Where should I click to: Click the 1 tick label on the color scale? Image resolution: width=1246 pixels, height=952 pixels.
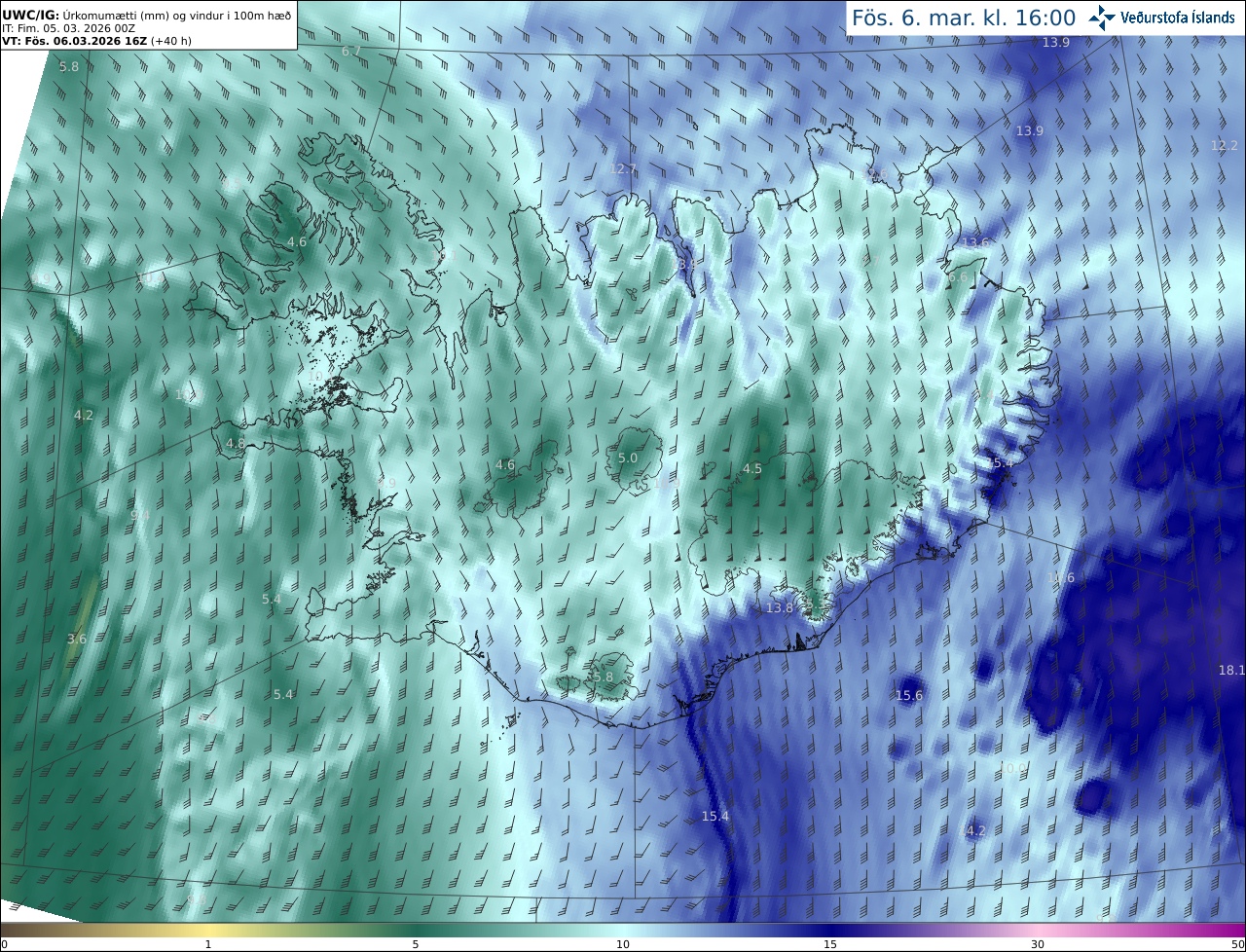coord(208,944)
